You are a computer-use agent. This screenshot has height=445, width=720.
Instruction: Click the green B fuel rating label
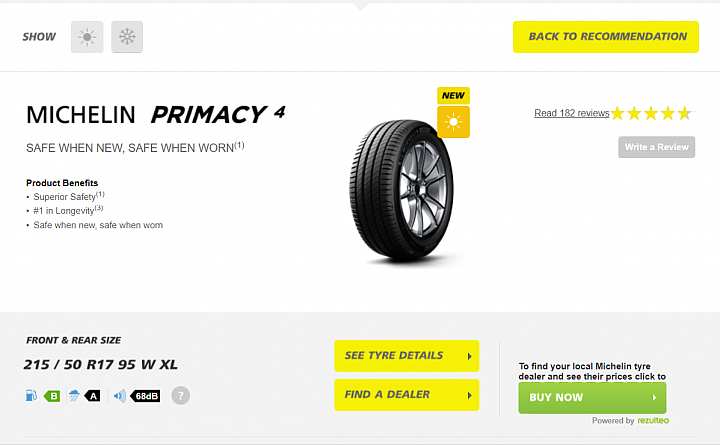[52, 396]
